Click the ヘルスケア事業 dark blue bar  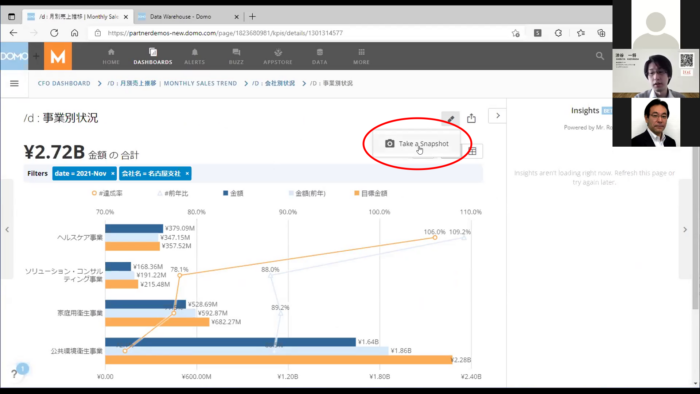(134, 228)
